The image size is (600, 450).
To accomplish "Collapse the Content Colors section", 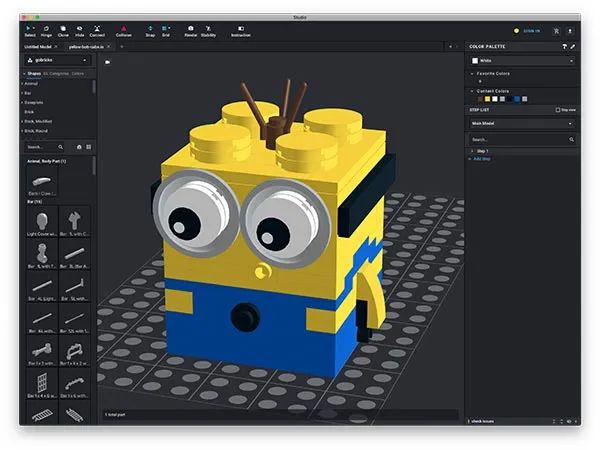I will click(x=472, y=91).
